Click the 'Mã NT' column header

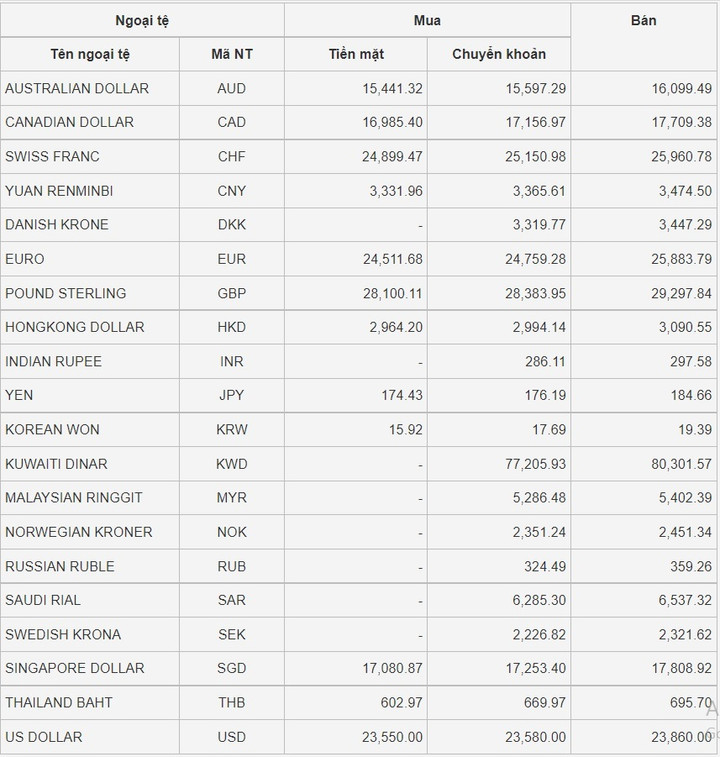click(231, 54)
